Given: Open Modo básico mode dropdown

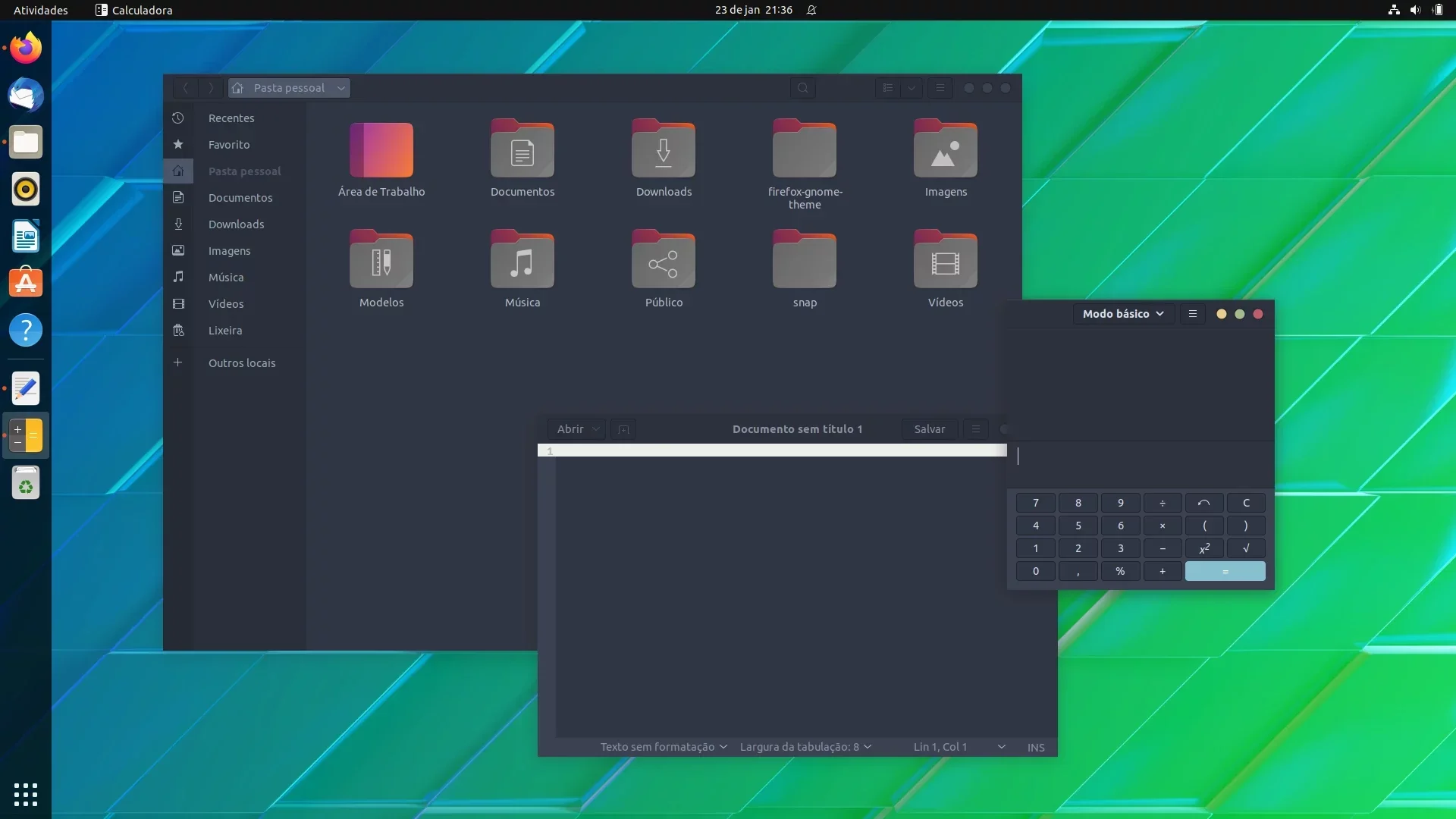Looking at the screenshot, I should 1123,314.
